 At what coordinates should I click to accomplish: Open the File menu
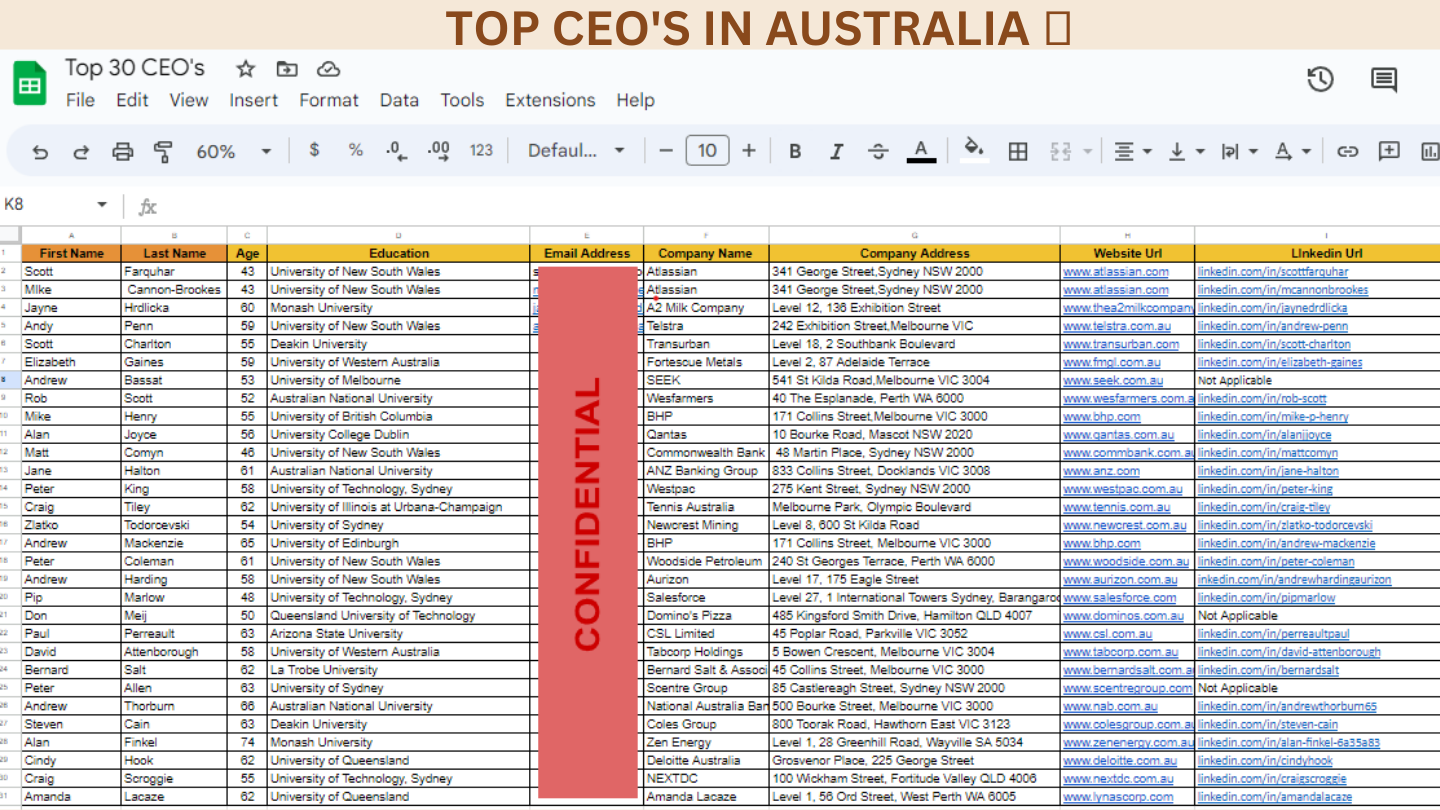(x=80, y=100)
